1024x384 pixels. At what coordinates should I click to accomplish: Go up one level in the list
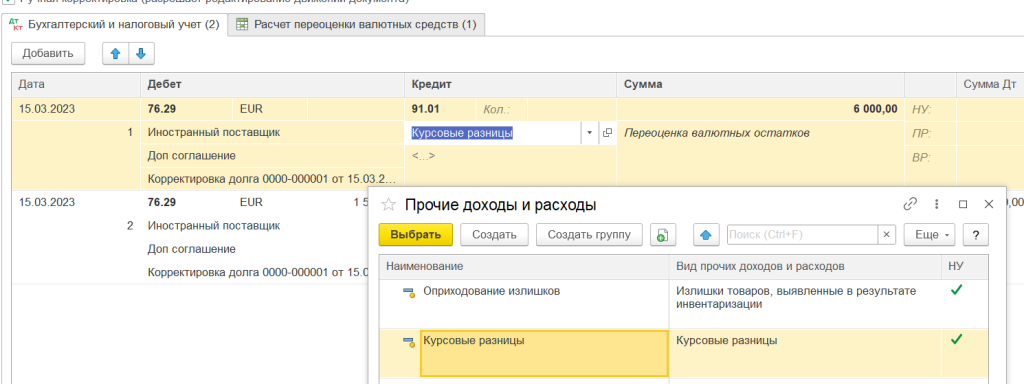pos(705,235)
